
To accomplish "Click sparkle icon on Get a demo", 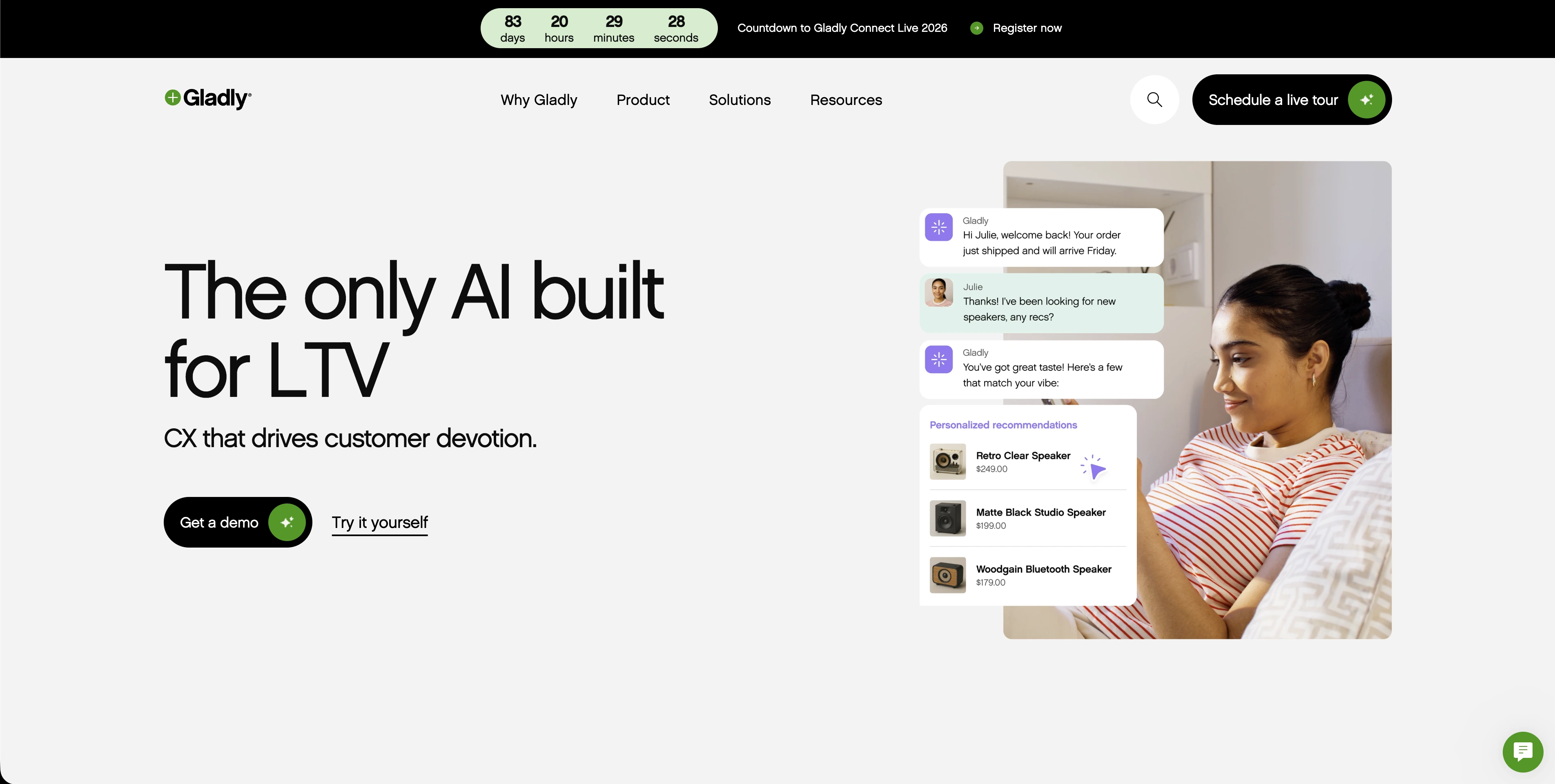I will [x=287, y=522].
